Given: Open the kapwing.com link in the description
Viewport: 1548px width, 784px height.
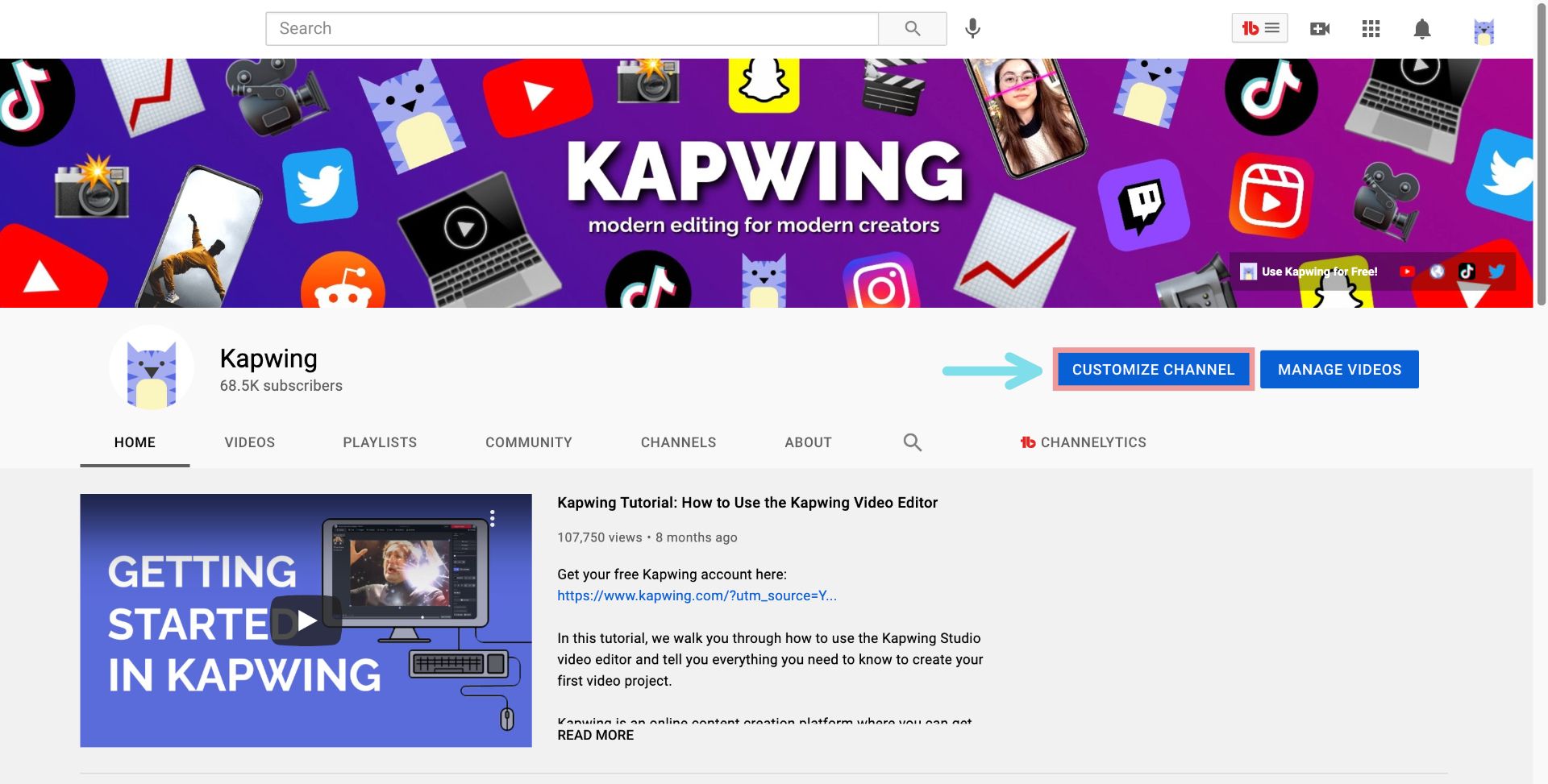Looking at the screenshot, I should pos(697,595).
